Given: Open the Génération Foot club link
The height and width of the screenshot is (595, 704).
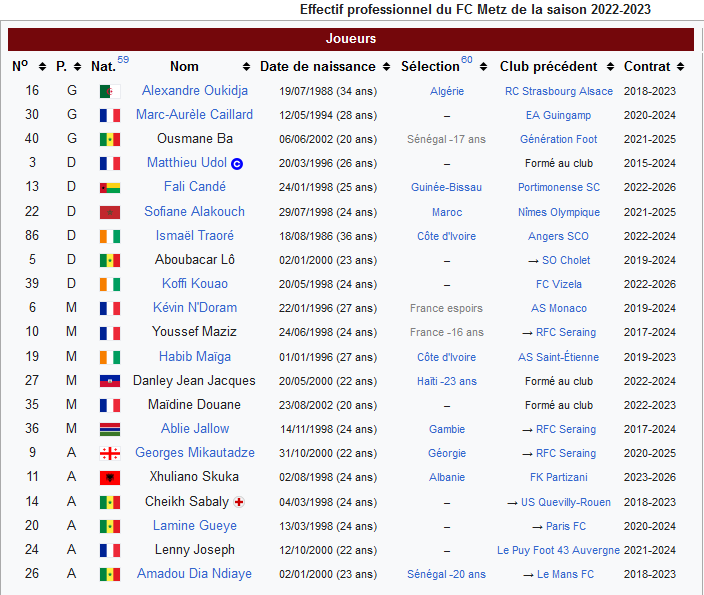Looking at the screenshot, I should [x=559, y=139].
